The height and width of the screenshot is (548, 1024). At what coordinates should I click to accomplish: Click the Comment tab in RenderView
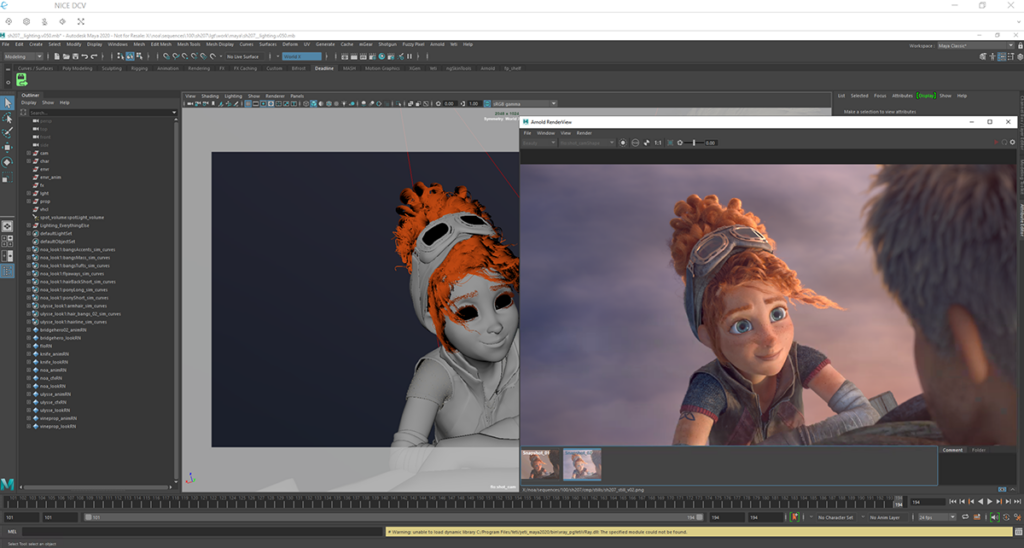pyautogui.click(x=952, y=450)
